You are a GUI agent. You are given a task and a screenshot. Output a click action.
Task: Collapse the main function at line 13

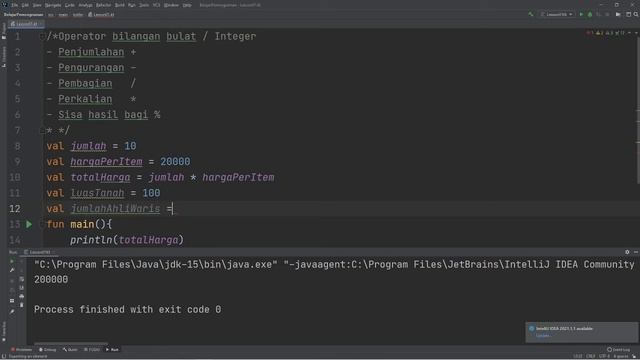pos(42,224)
